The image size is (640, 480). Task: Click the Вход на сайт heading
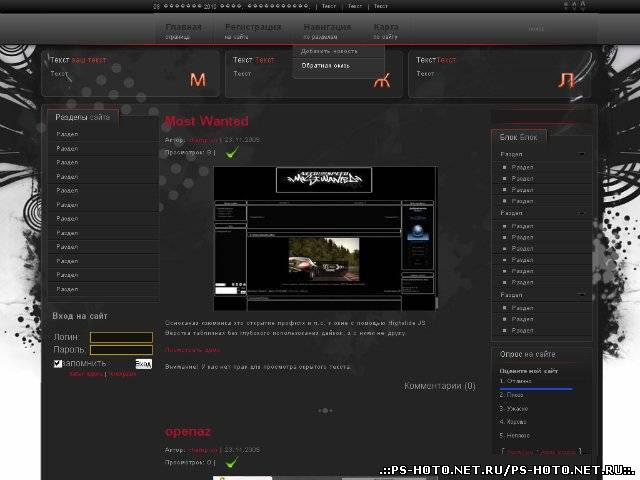(80, 316)
